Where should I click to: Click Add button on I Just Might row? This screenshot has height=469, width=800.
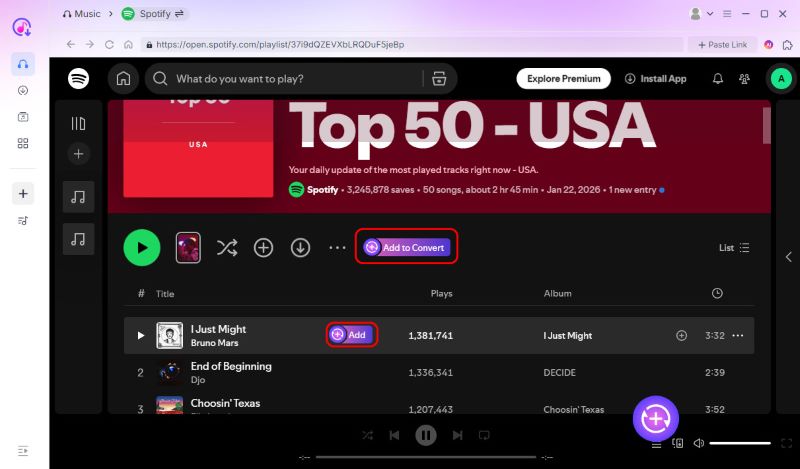(352, 335)
